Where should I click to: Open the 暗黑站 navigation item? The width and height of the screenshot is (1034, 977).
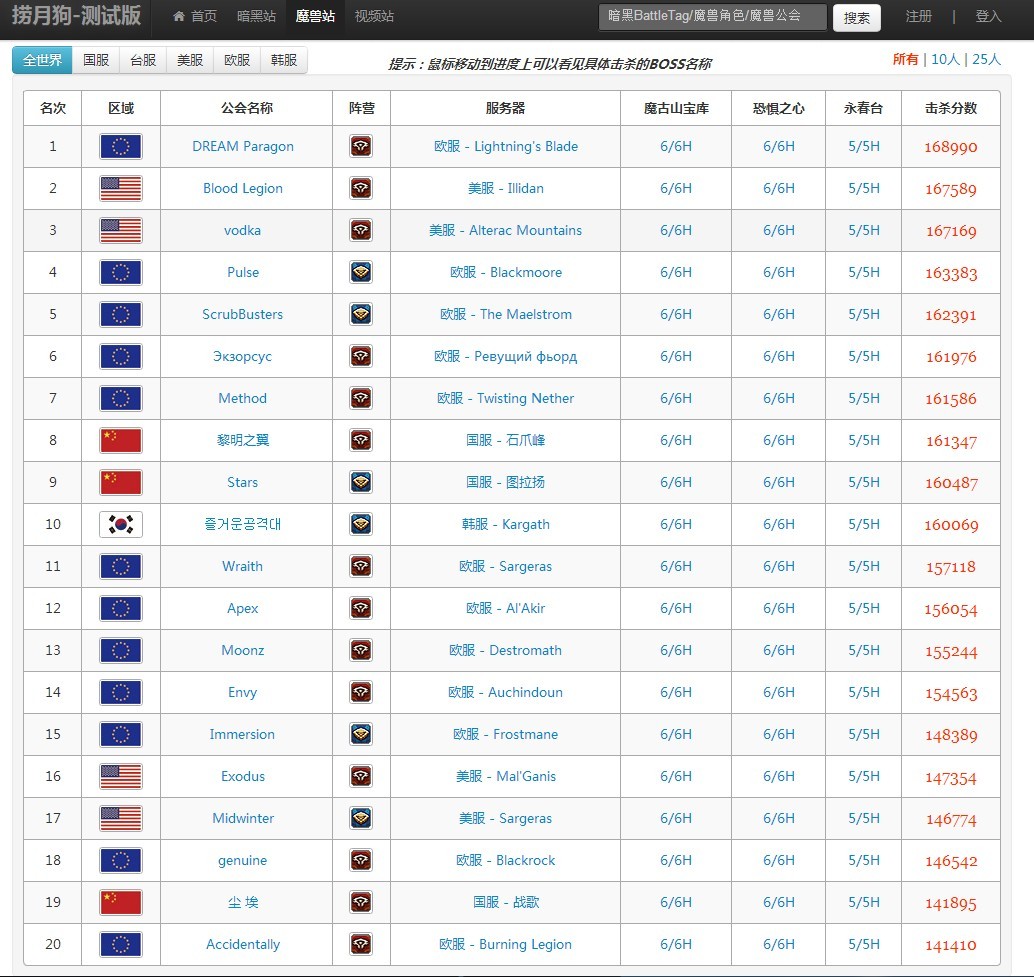[256, 16]
